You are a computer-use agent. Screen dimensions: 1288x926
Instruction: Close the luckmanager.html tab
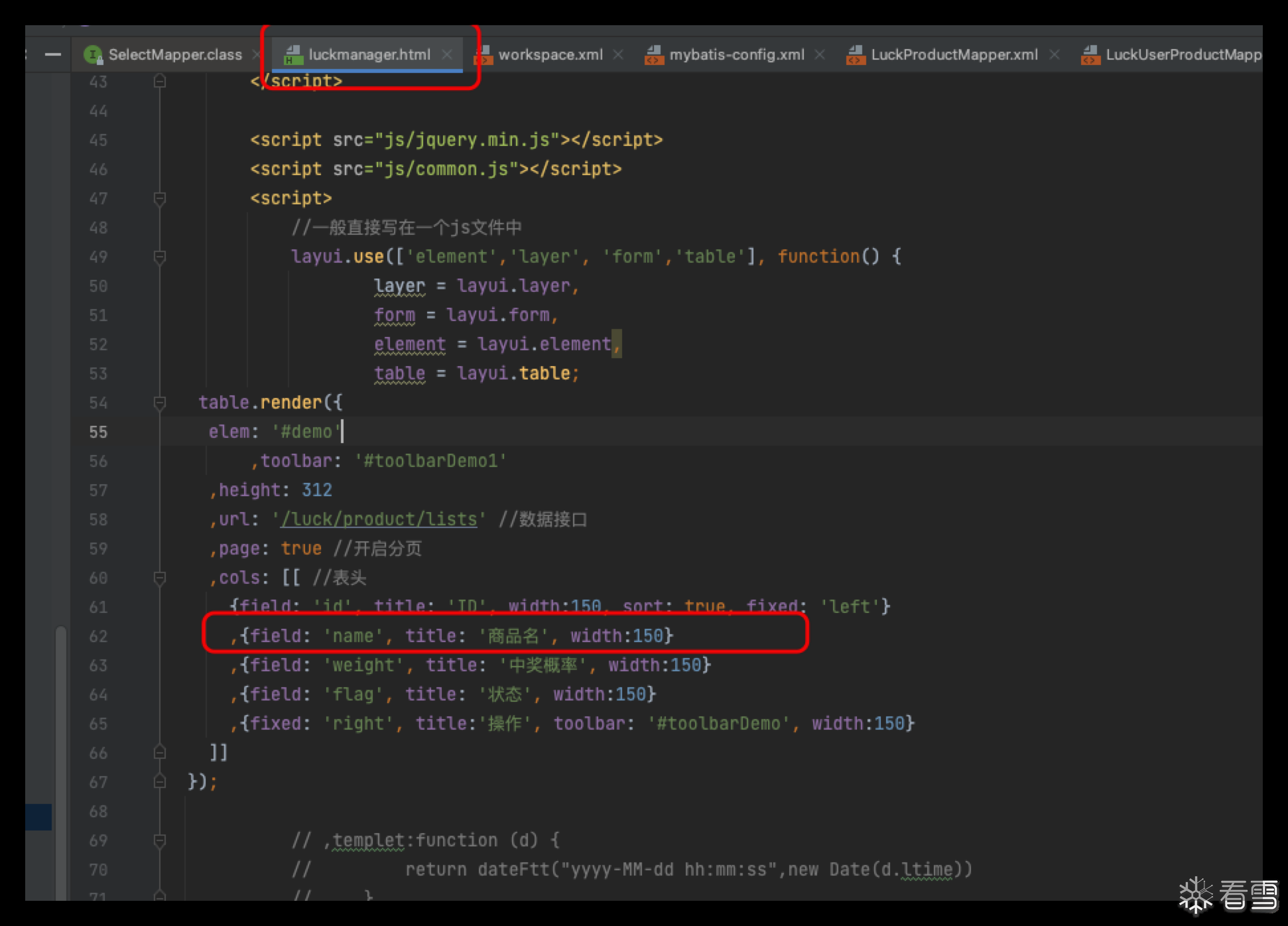point(448,55)
